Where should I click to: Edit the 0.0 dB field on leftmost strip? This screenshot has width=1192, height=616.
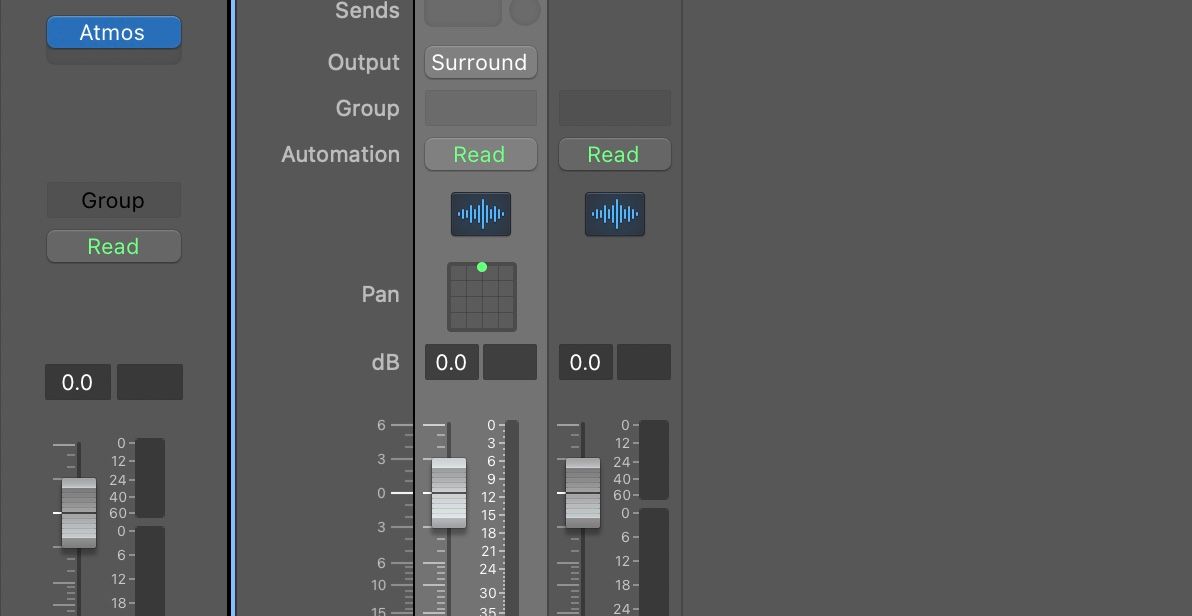(77, 381)
